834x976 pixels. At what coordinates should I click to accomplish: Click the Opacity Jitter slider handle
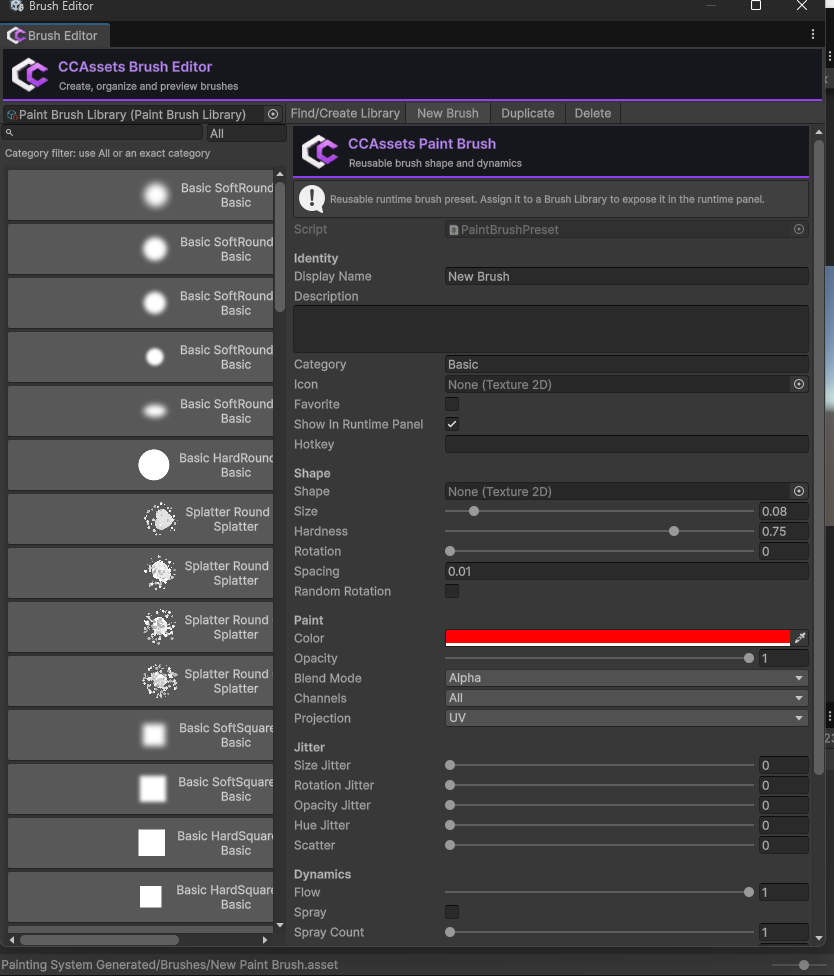(x=450, y=805)
